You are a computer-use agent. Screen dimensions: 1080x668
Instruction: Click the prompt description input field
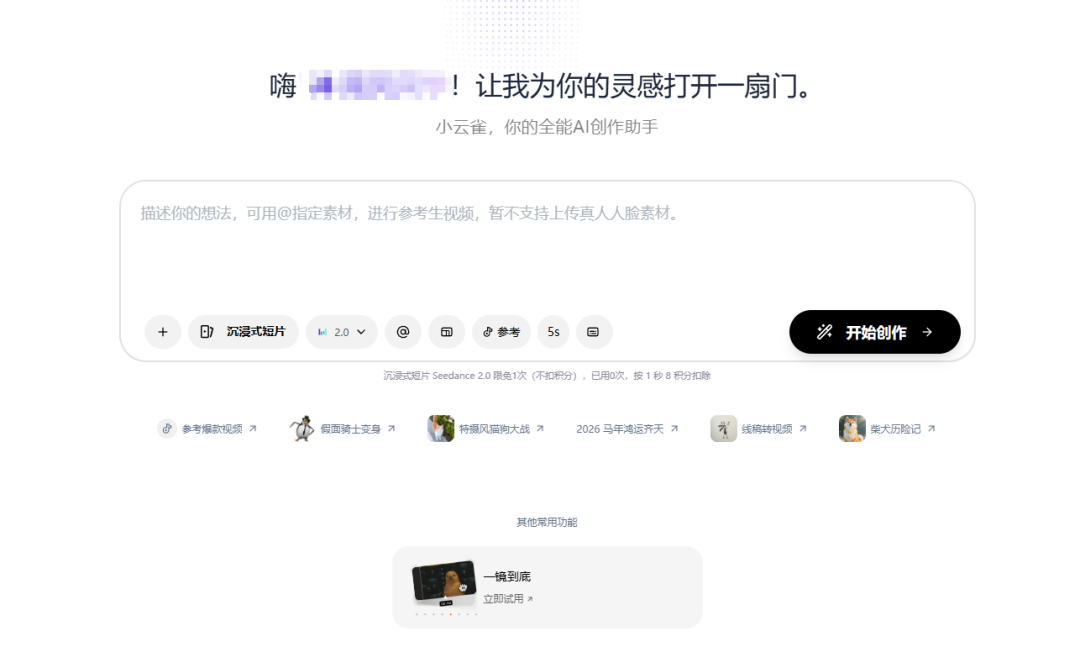coord(540,240)
